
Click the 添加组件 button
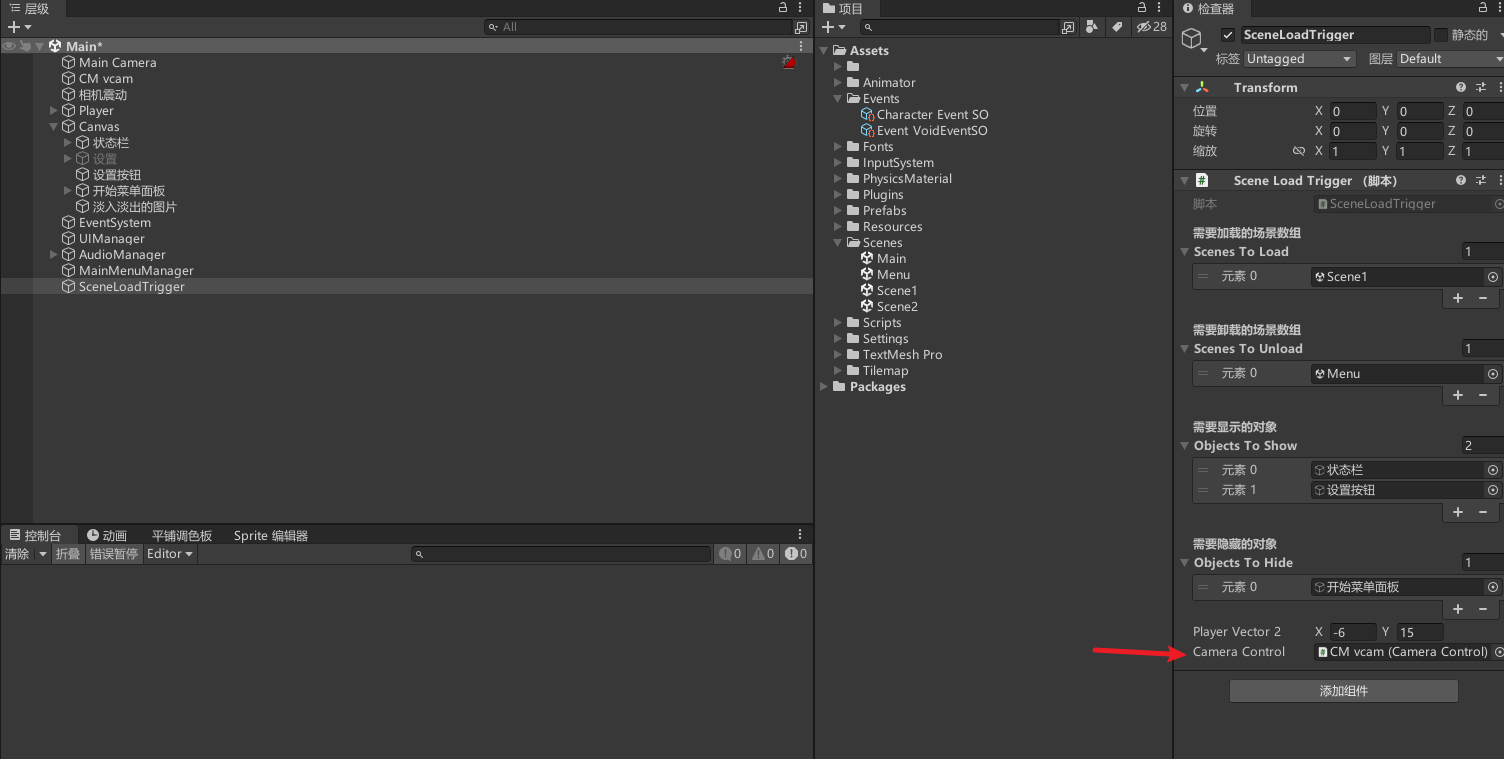point(1343,690)
